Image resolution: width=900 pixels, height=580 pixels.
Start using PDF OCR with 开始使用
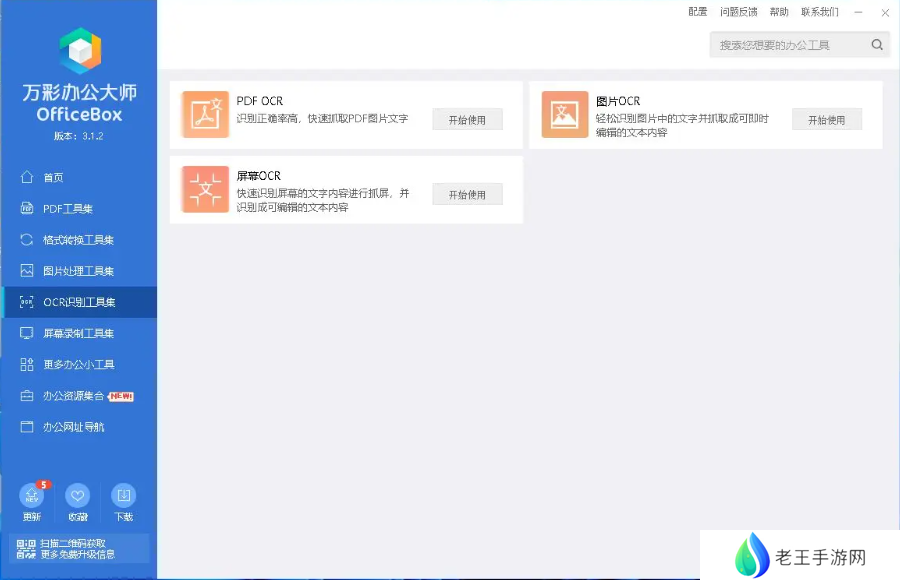pos(467,120)
